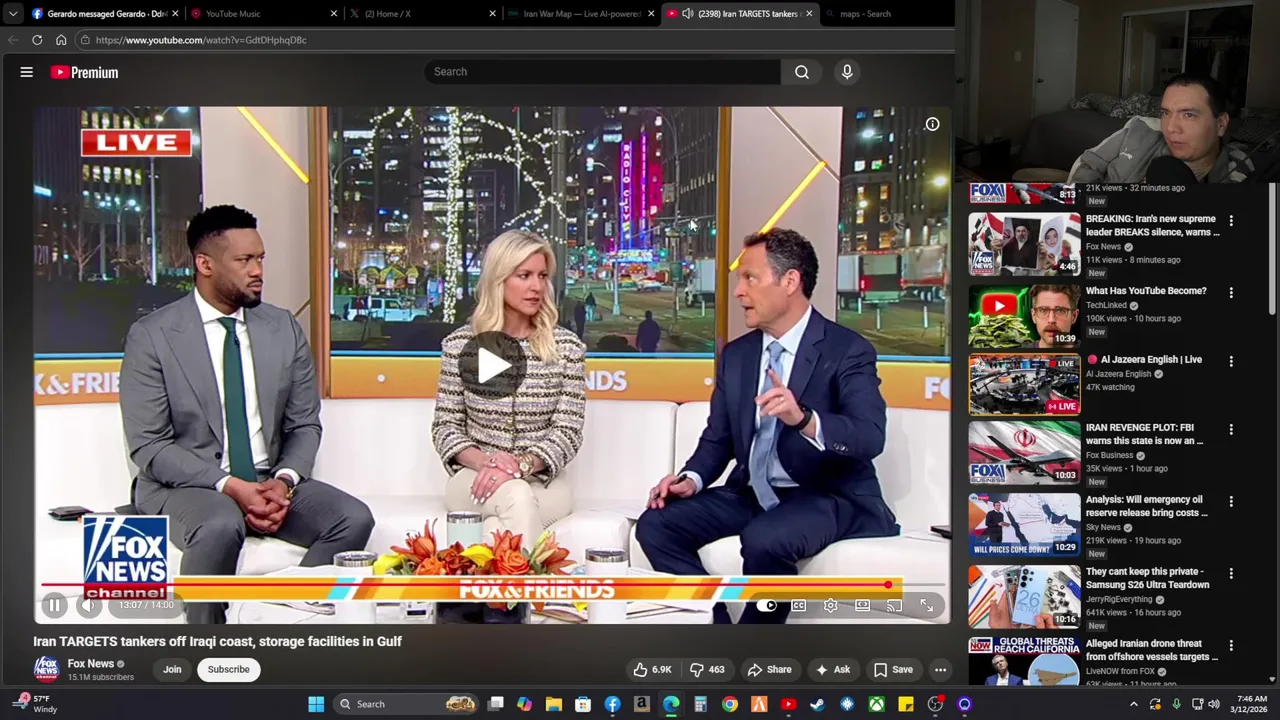Open Al Jazeera English Live thumbnail
The width and height of the screenshot is (1280, 720).
[x=1024, y=385]
